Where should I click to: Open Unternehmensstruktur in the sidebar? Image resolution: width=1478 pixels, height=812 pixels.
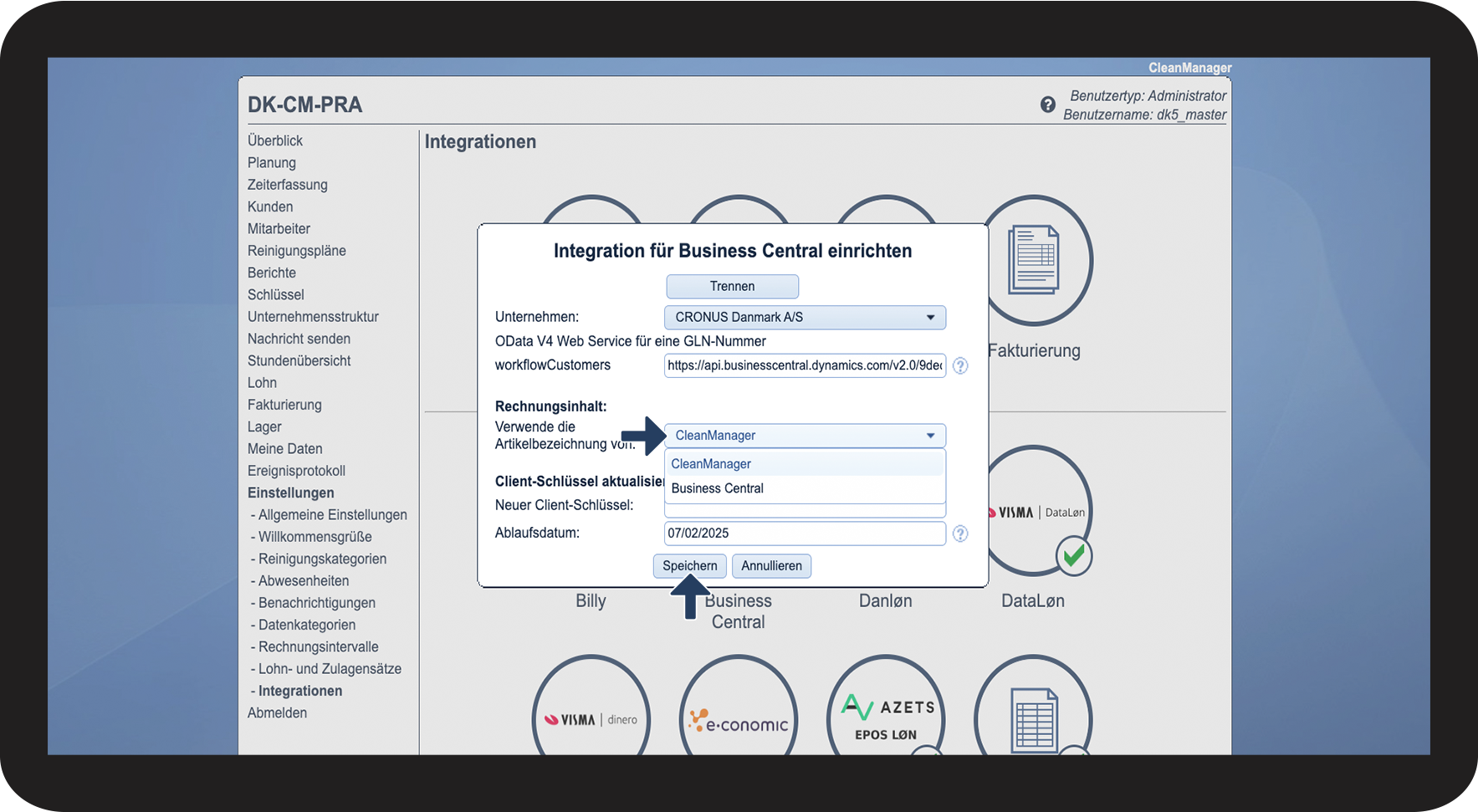(x=313, y=317)
